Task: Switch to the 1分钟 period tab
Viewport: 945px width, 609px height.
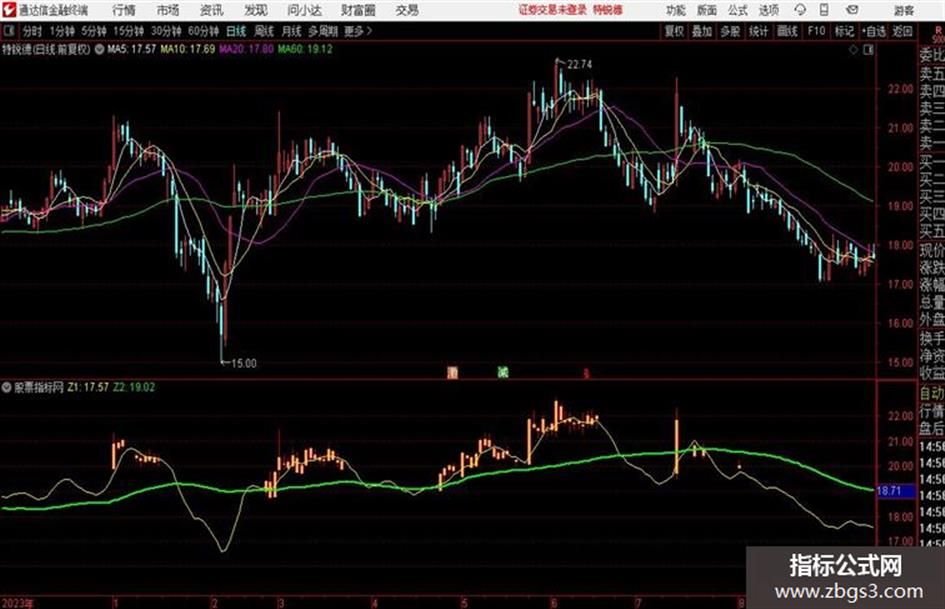Action: [x=62, y=31]
